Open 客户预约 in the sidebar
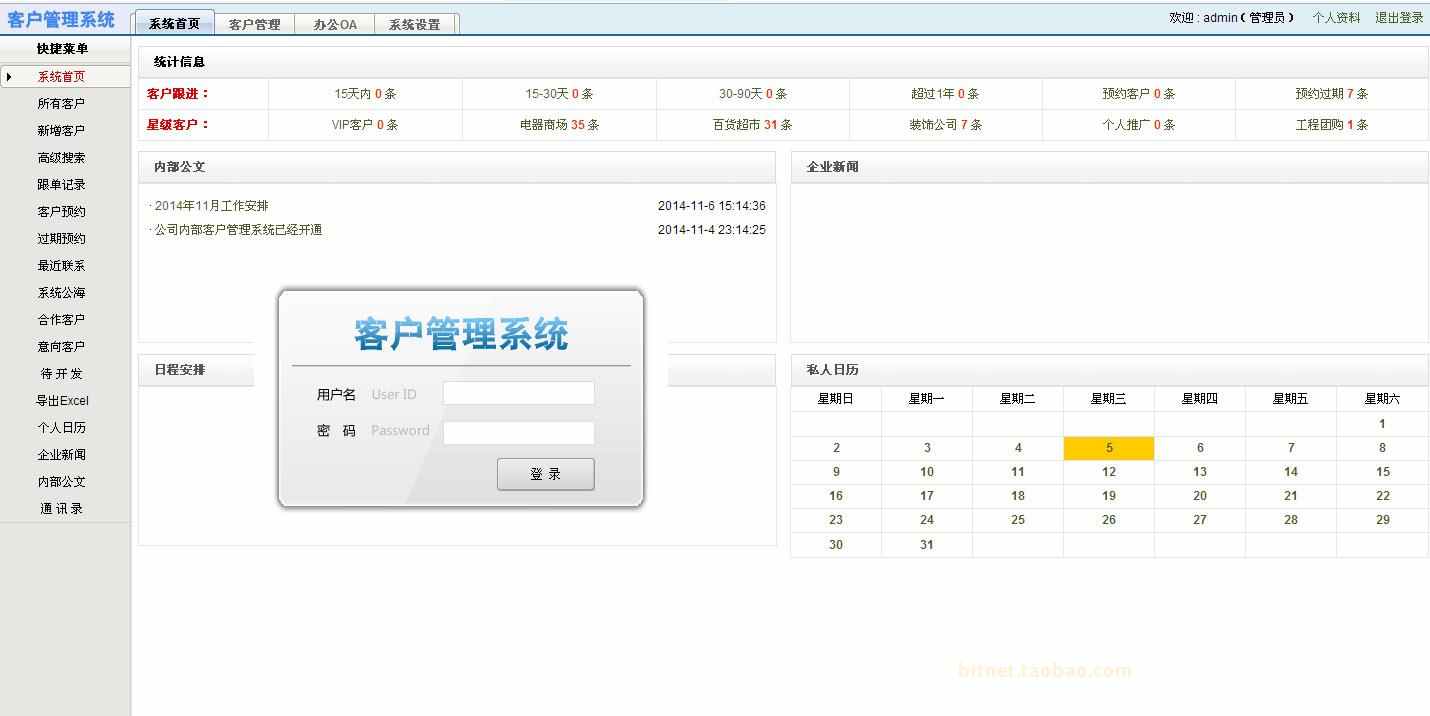Image resolution: width=1430 pixels, height=716 pixels. (61, 212)
